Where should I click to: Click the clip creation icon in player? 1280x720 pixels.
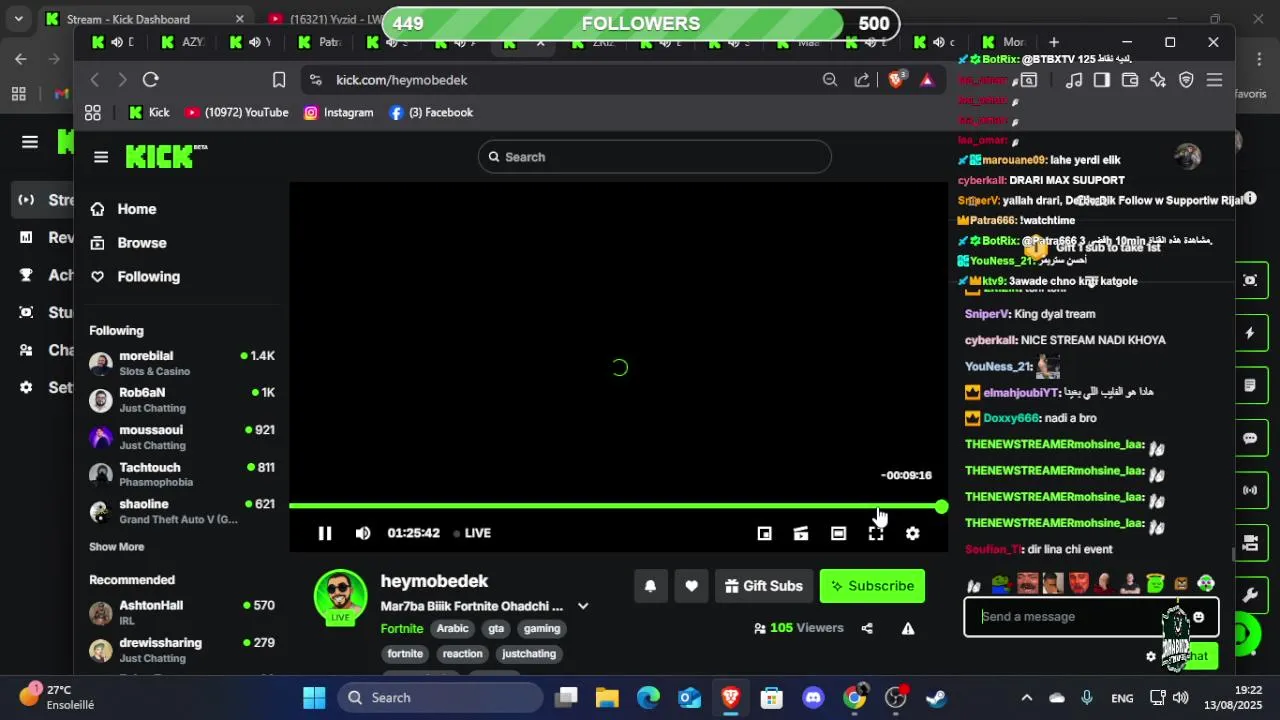coord(801,533)
